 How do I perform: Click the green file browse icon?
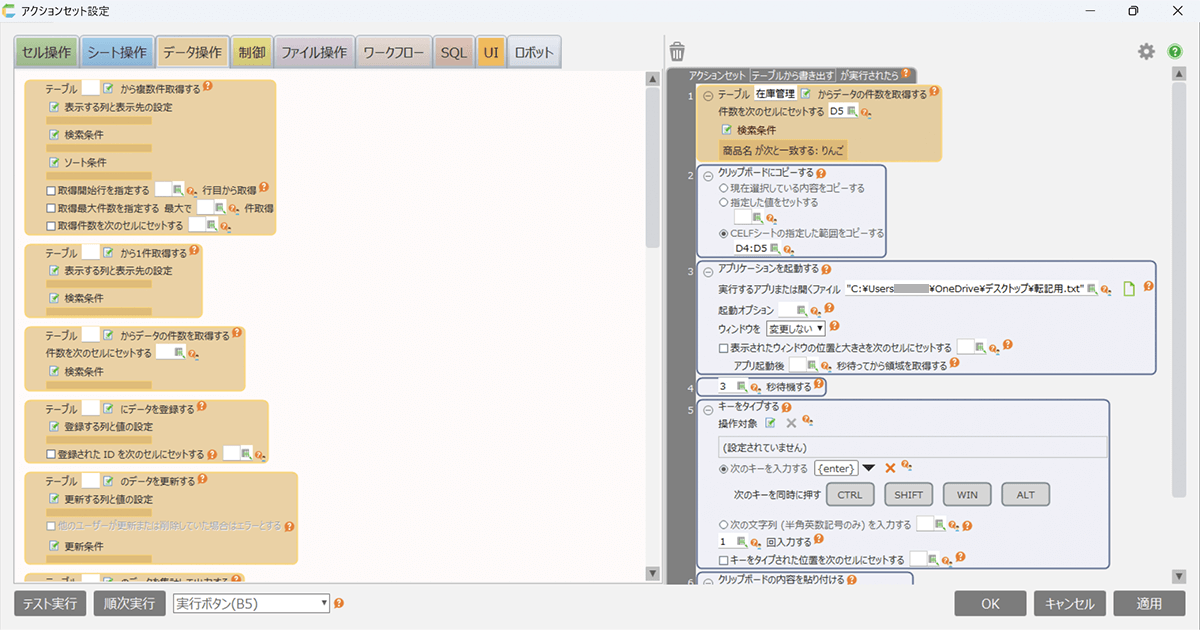click(x=1128, y=289)
